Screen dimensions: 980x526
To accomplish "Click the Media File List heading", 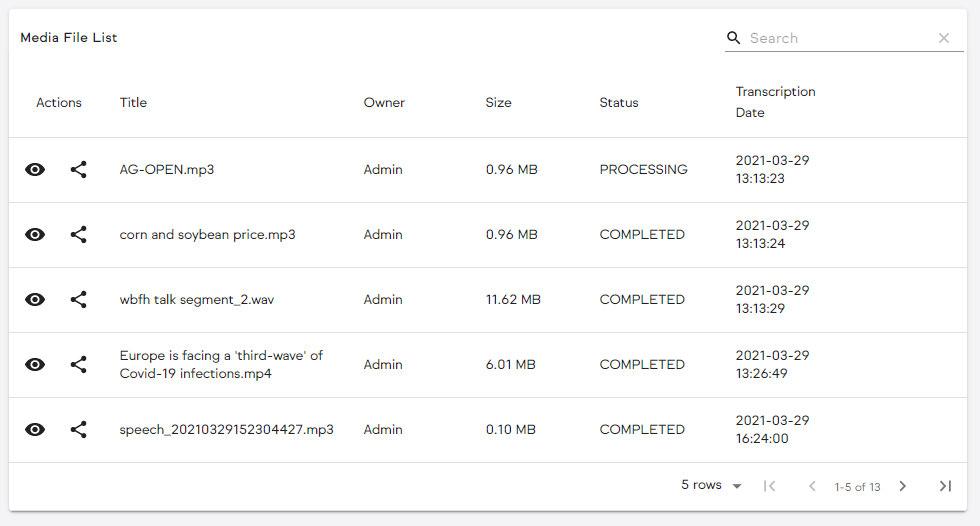I will point(69,37).
